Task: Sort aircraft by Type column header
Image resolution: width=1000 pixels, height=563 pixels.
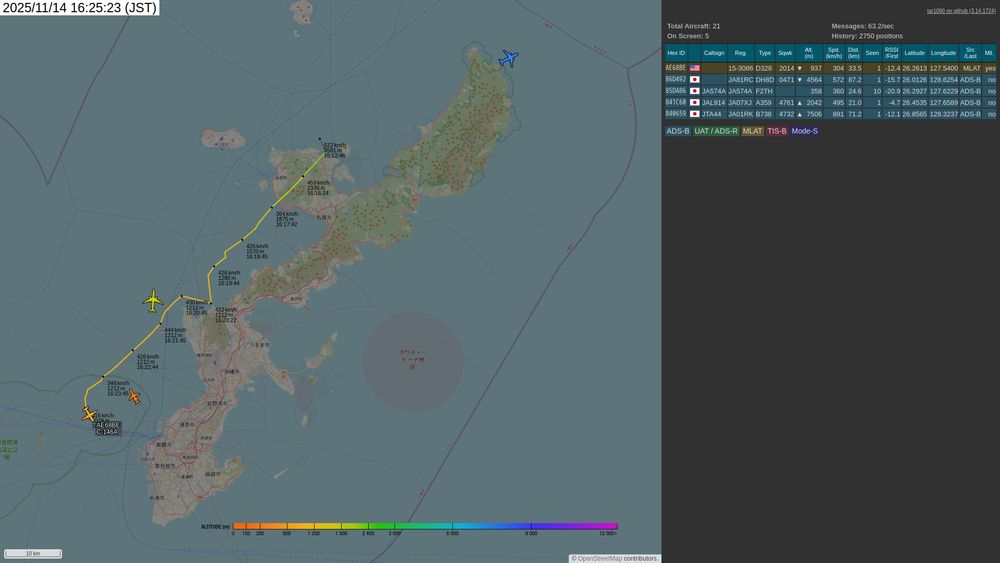Action: click(x=765, y=53)
